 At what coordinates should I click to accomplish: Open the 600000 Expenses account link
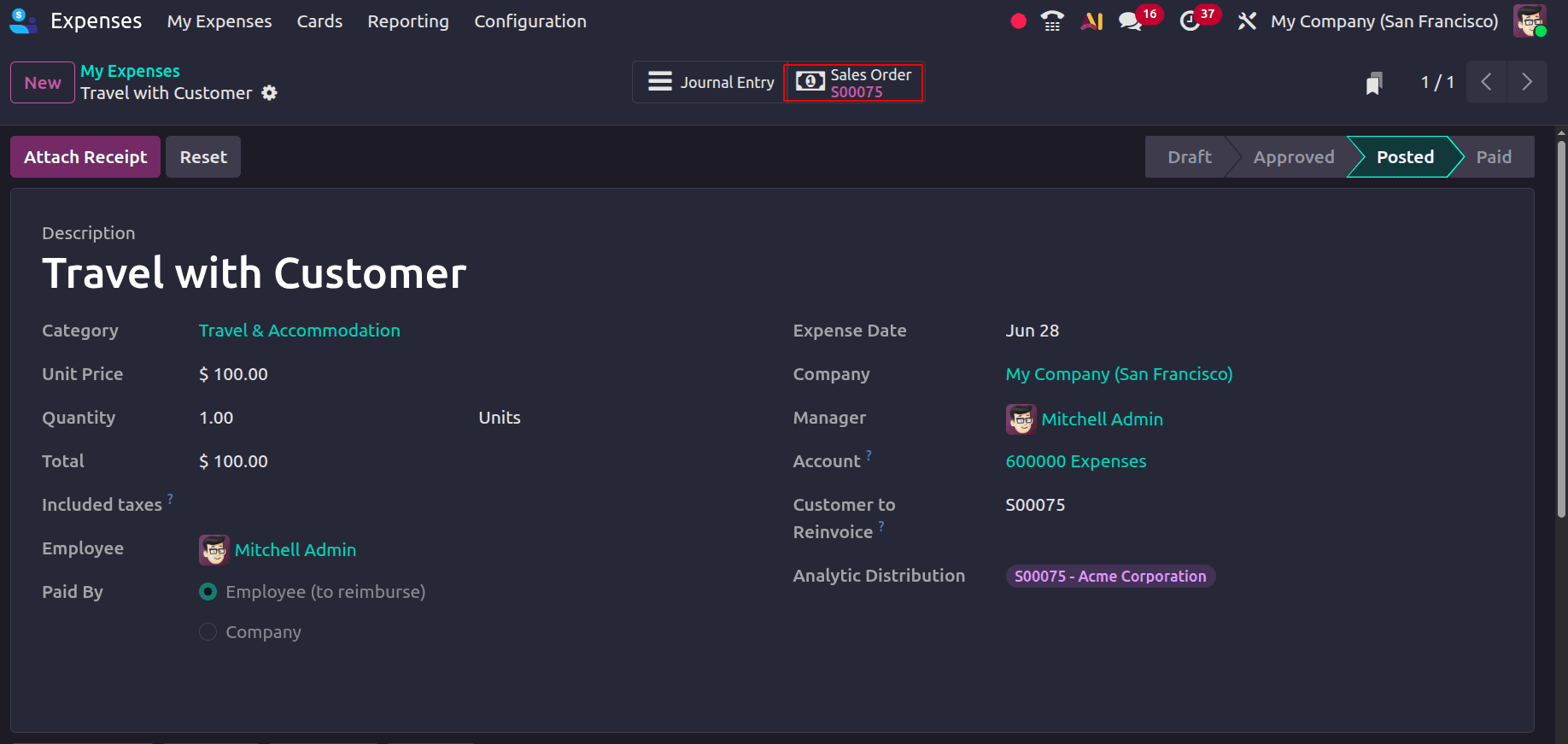click(x=1076, y=461)
